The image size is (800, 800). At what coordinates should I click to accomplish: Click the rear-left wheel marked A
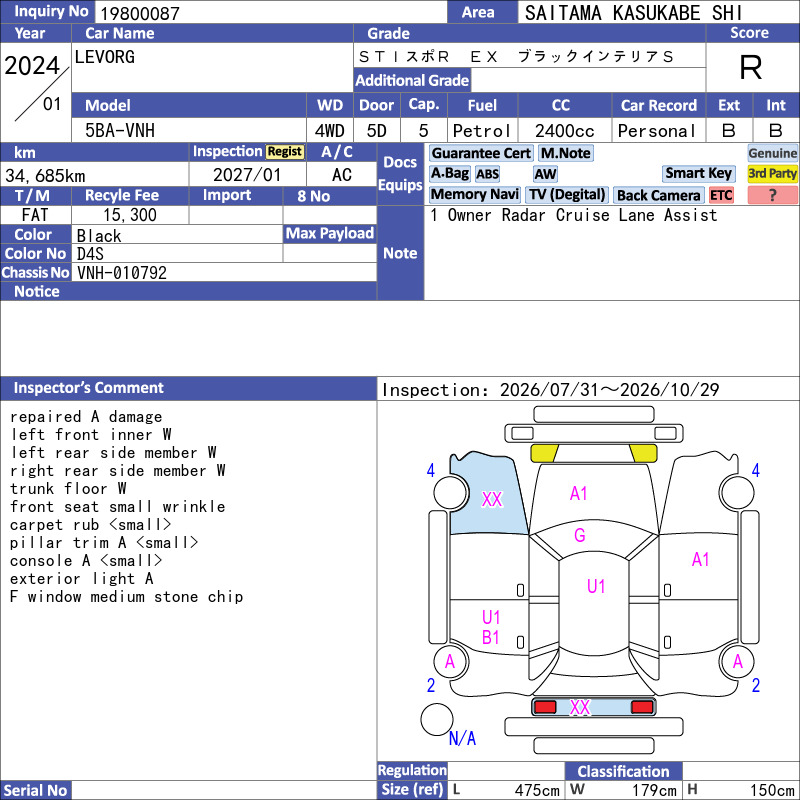[x=450, y=662]
